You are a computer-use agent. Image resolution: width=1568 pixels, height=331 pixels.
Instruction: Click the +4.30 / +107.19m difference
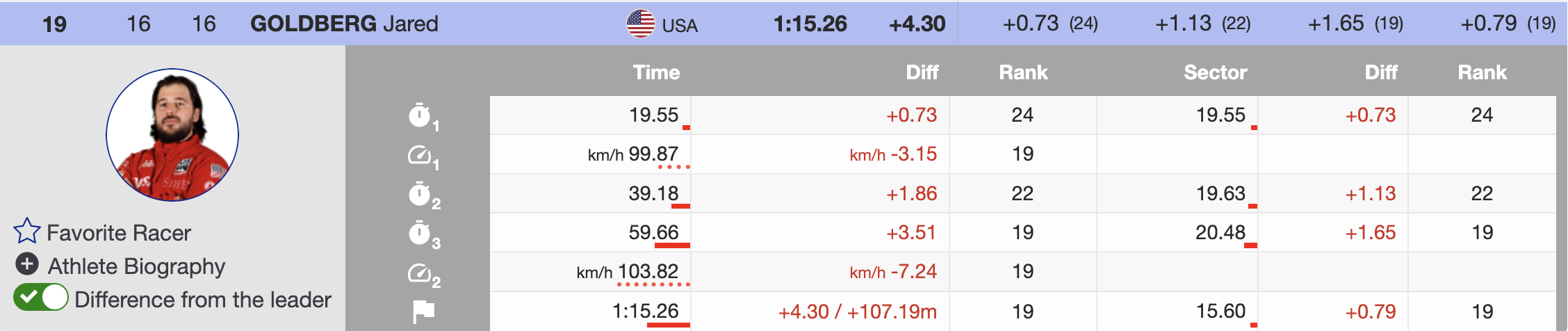[857, 312]
